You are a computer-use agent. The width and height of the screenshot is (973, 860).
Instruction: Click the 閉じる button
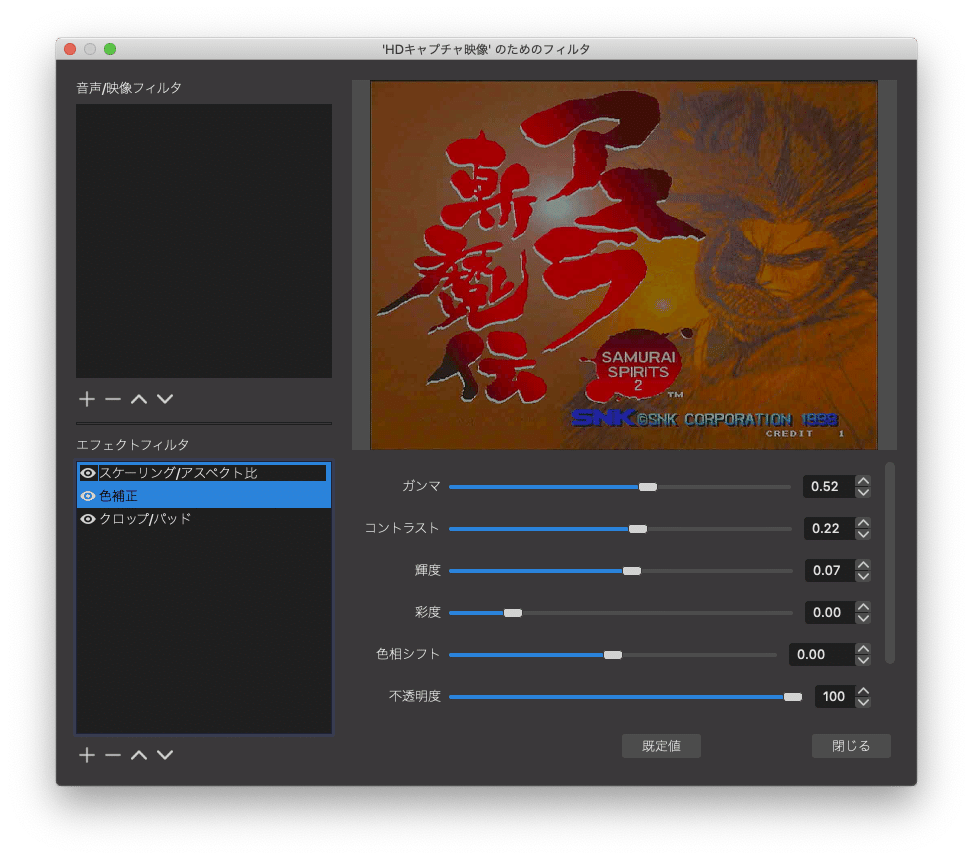(851, 746)
